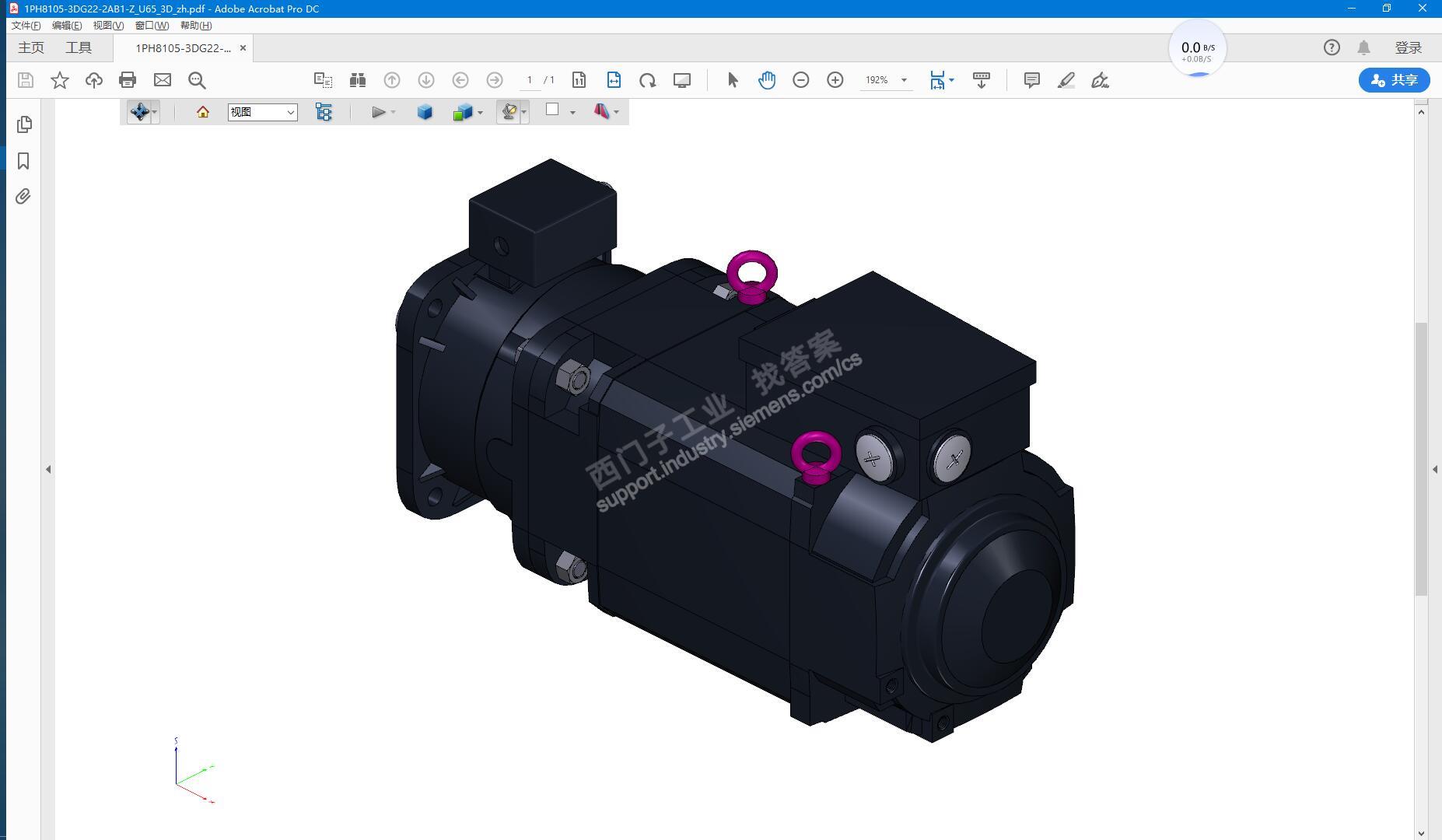Open the 视图 menu in menu bar
This screenshot has height=840, width=1442.
click(108, 26)
